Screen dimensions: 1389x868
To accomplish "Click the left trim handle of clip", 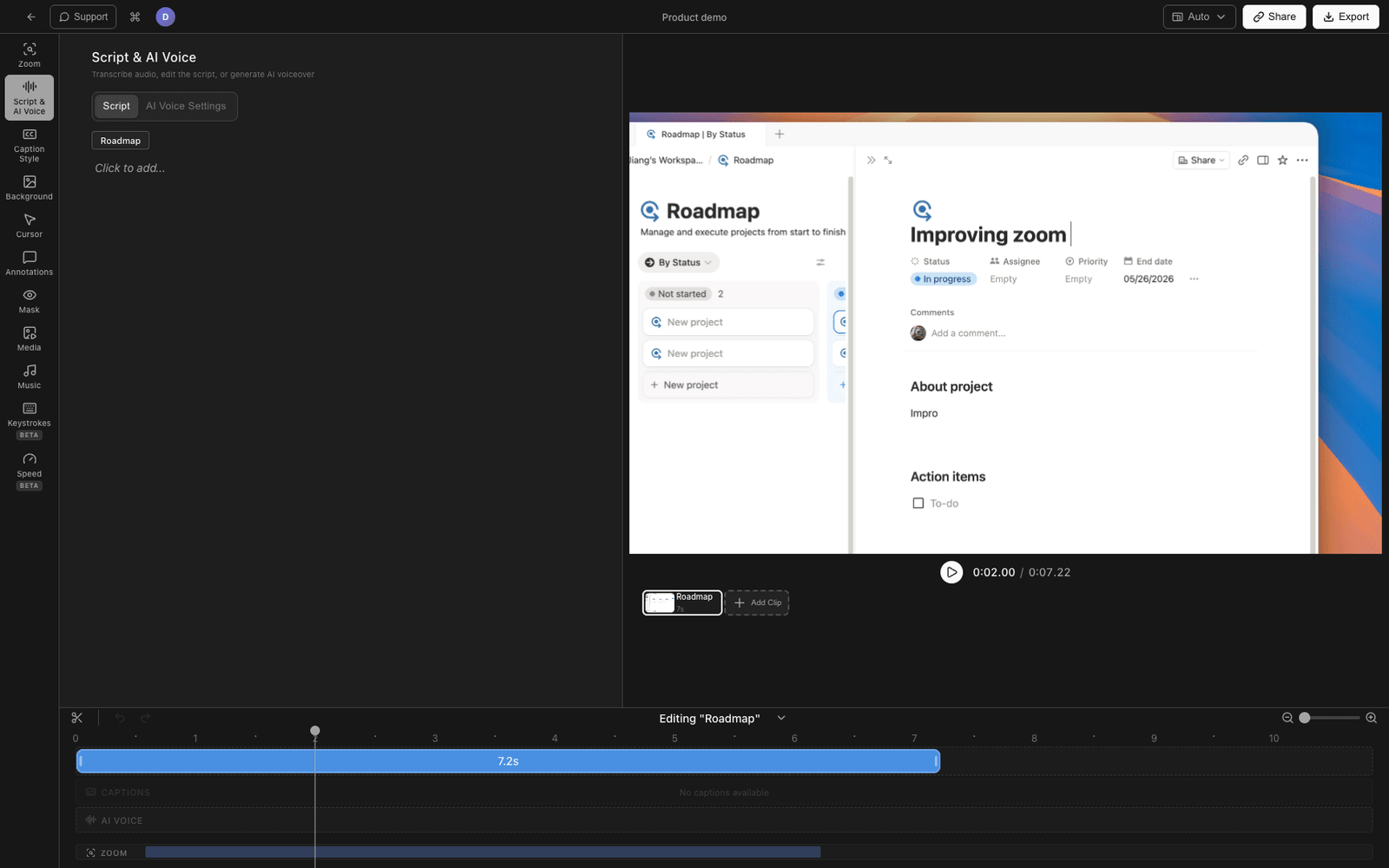I will click(80, 761).
